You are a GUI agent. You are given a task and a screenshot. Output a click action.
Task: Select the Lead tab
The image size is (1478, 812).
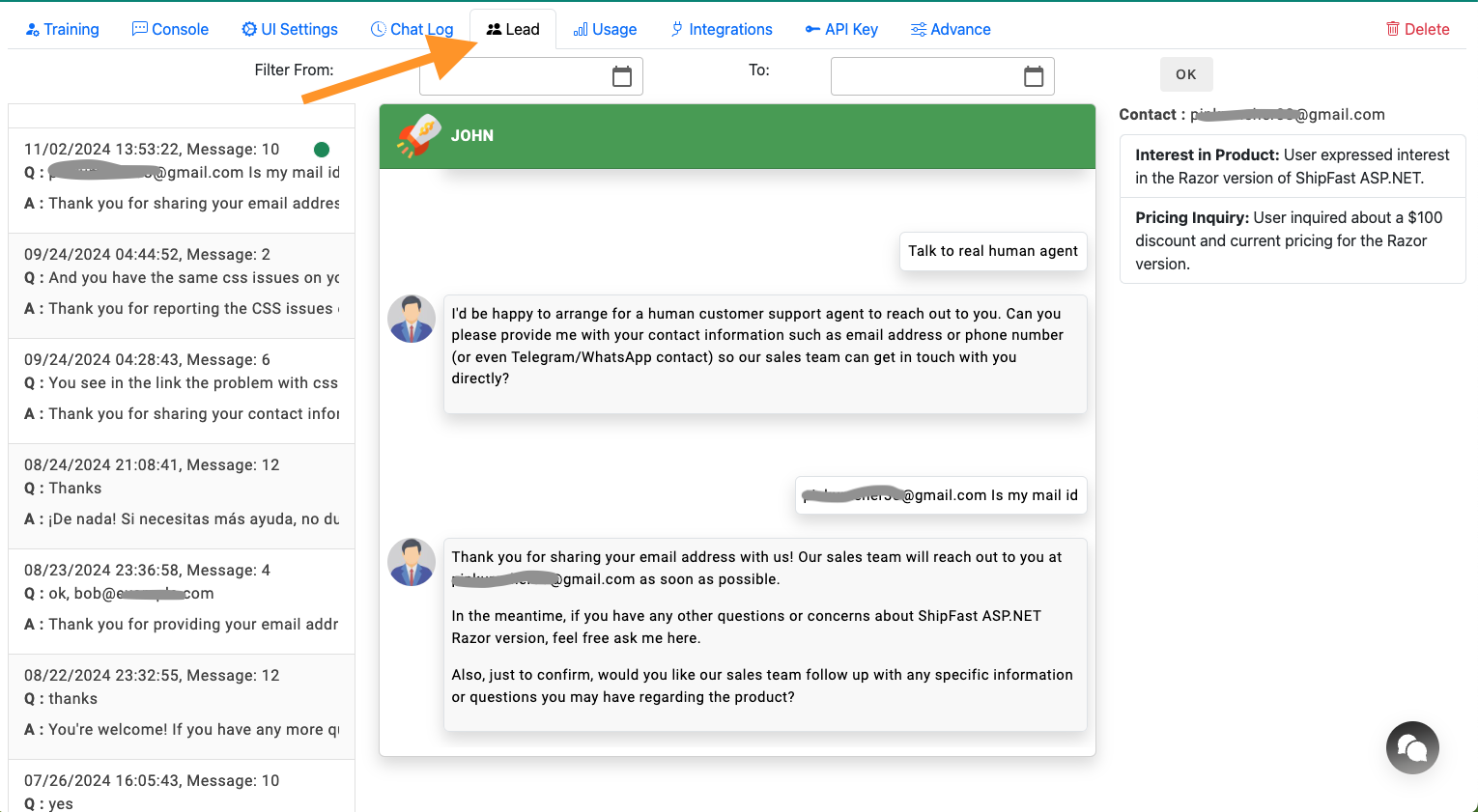click(512, 29)
